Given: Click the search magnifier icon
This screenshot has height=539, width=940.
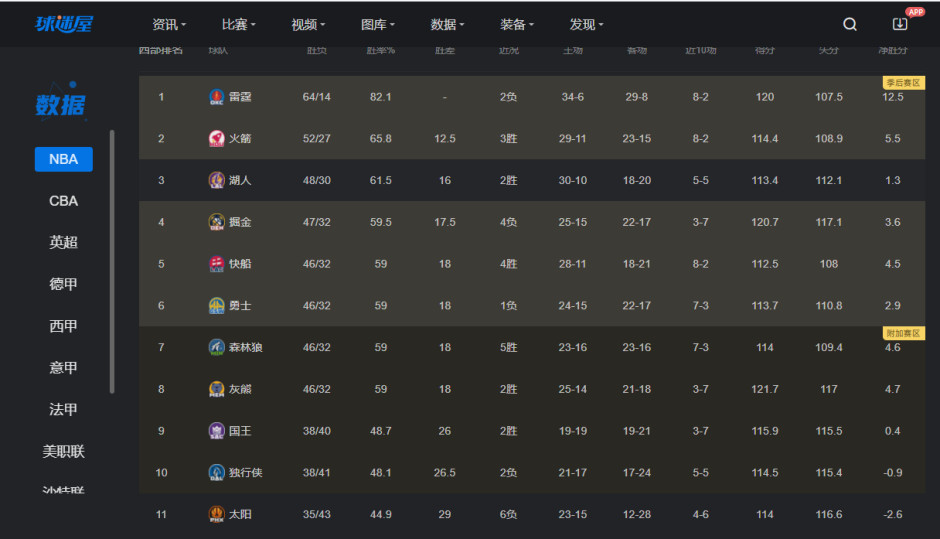Looking at the screenshot, I should pyautogui.click(x=850, y=25).
